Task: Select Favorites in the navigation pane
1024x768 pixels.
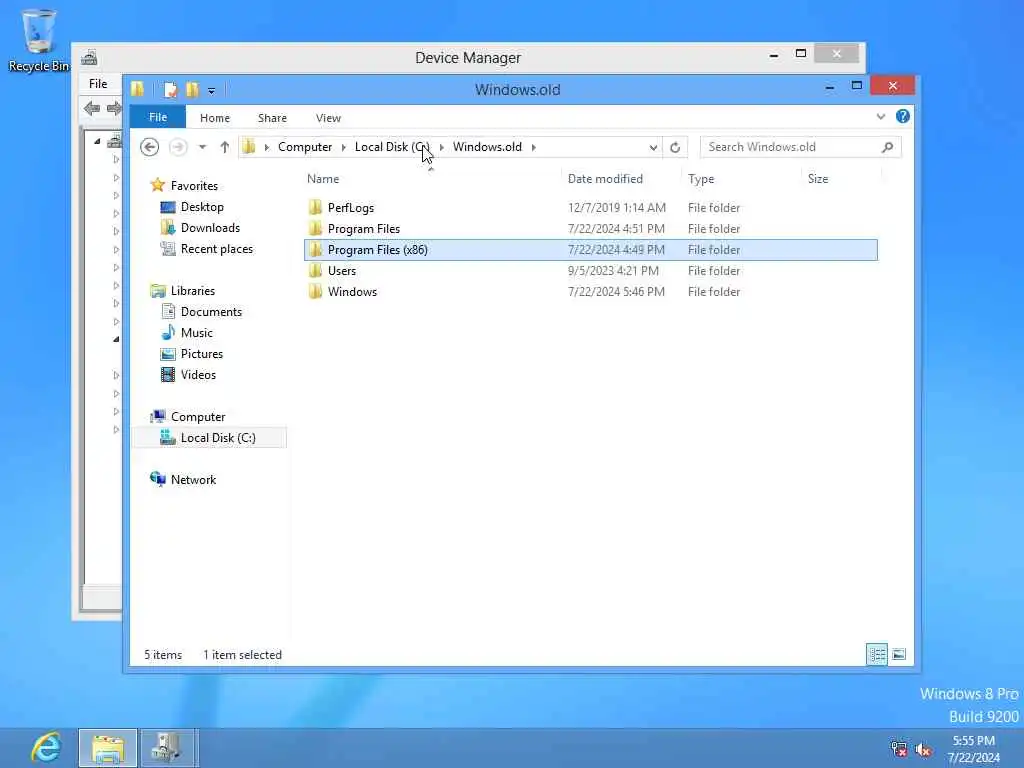Action: point(194,186)
